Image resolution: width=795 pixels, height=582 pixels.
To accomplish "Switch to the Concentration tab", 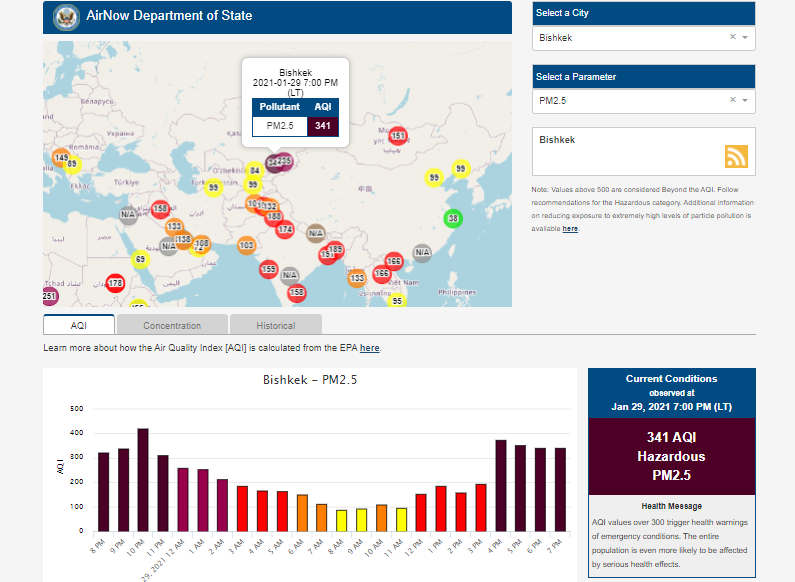I will 172,325.
